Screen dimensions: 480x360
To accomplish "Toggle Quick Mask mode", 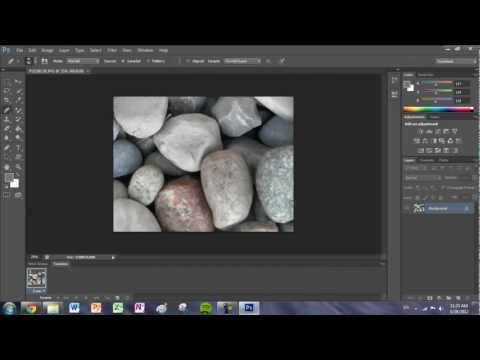I will (7, 195).
